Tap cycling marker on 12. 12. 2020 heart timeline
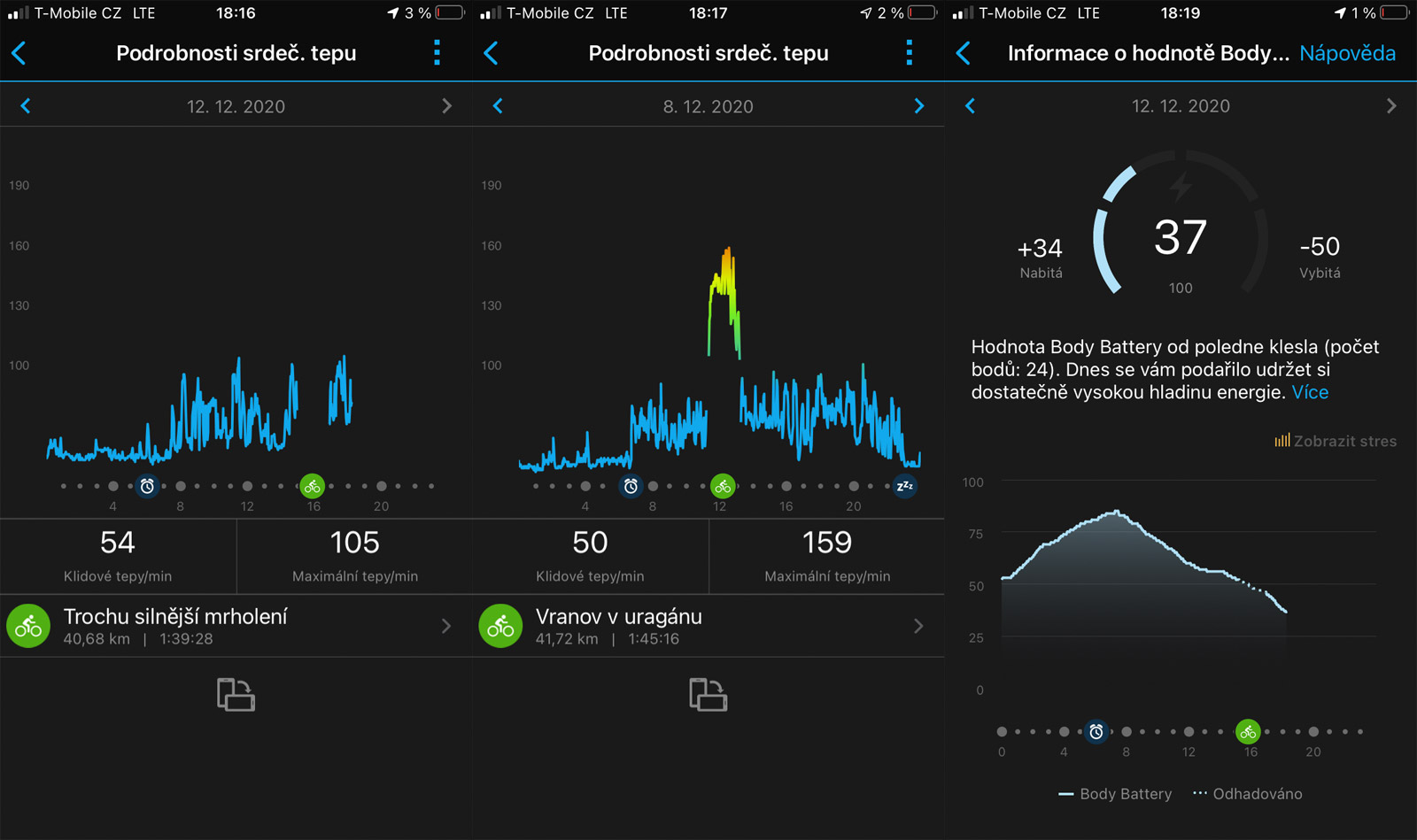Screen dimensions: 1417x840 312,486
